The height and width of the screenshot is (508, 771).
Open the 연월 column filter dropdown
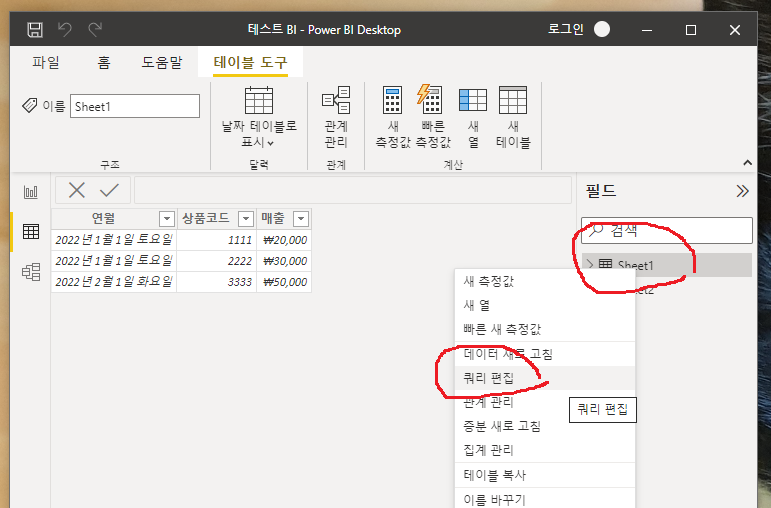(167, 218)
